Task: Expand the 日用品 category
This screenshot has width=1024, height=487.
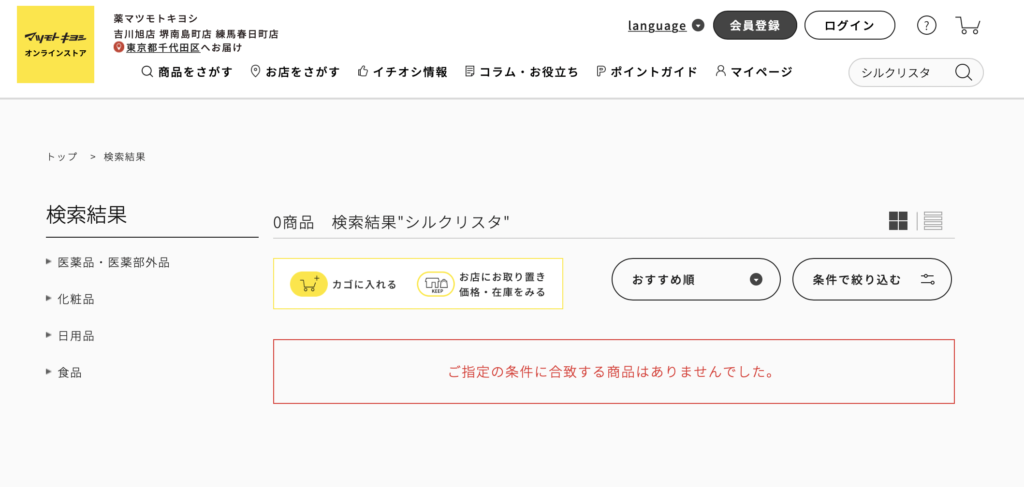Action: 70,336
